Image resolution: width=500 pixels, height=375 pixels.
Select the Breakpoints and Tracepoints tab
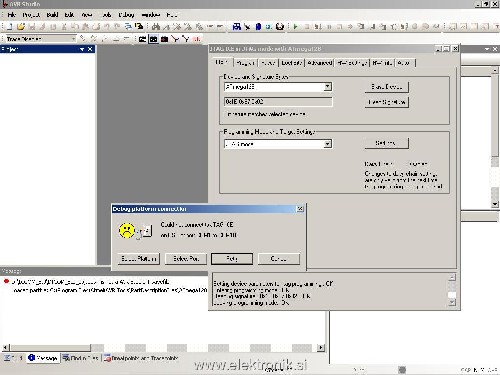click(141, 358)
